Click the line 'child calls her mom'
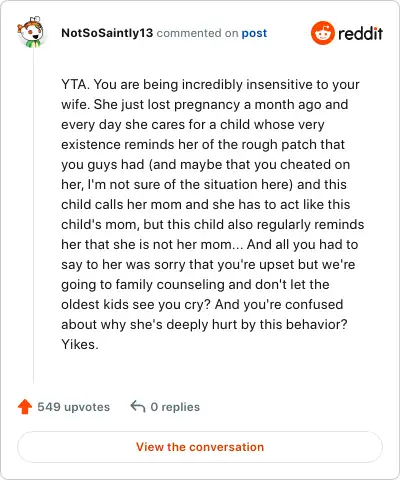 coord(206,204)
